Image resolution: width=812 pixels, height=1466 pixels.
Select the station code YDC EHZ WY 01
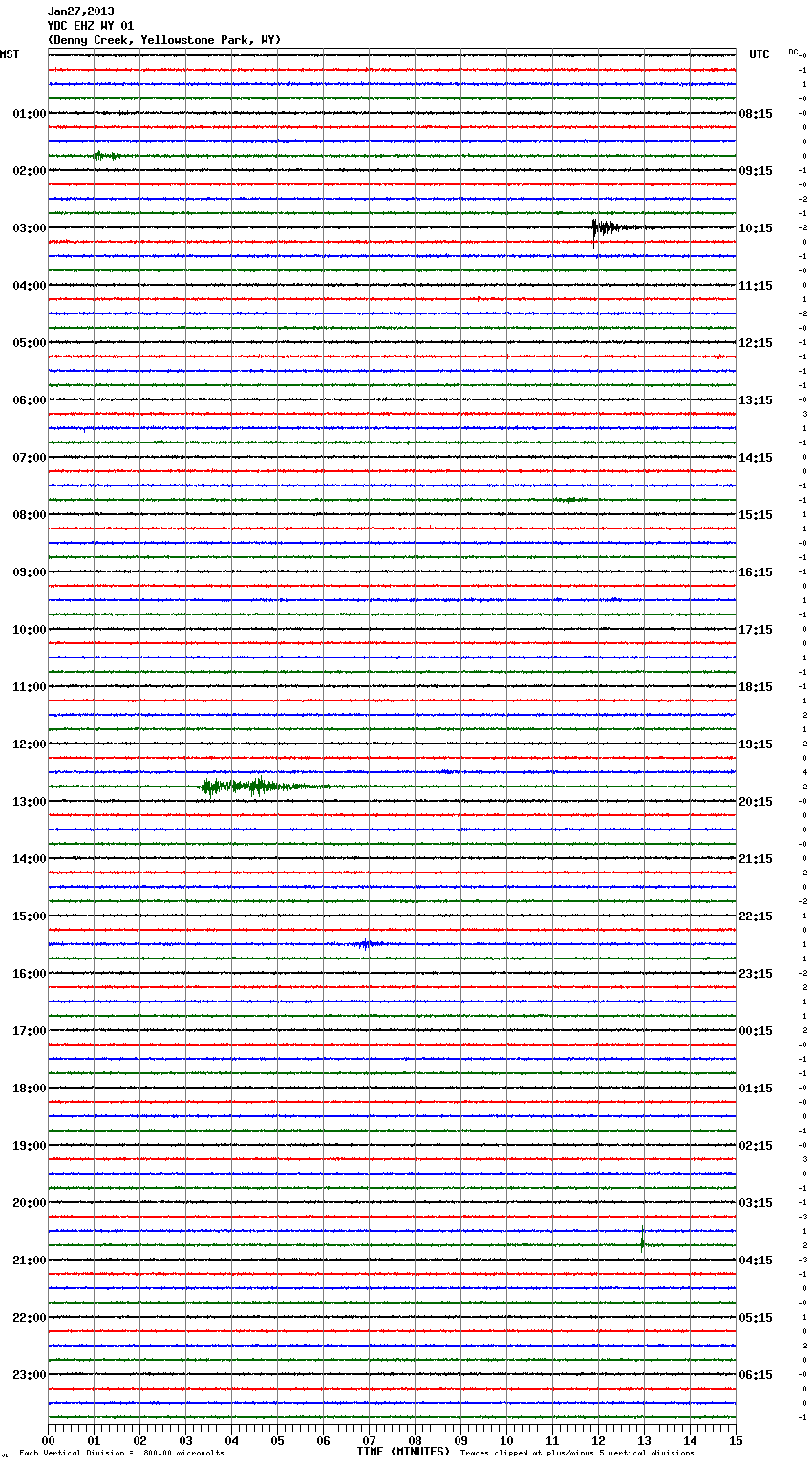click(91, 26)
